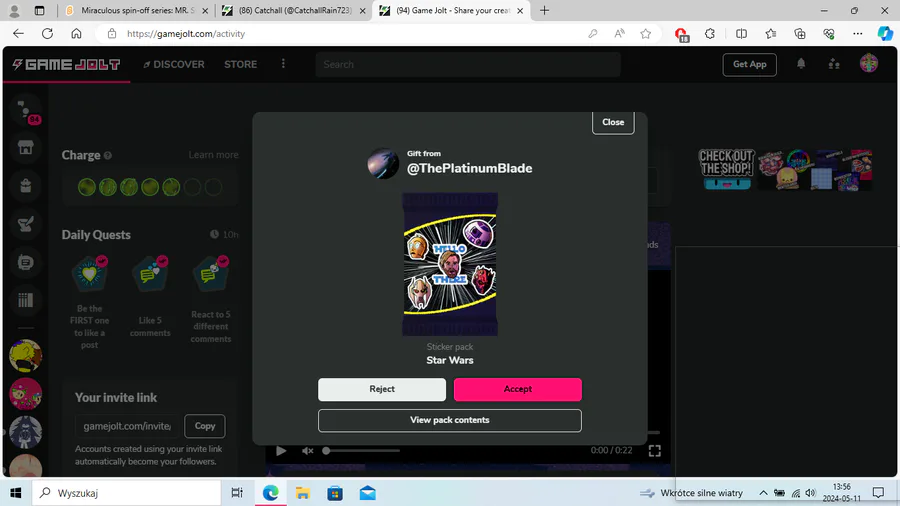Click the Wyszukaj taskbar search box

(127, 493)
